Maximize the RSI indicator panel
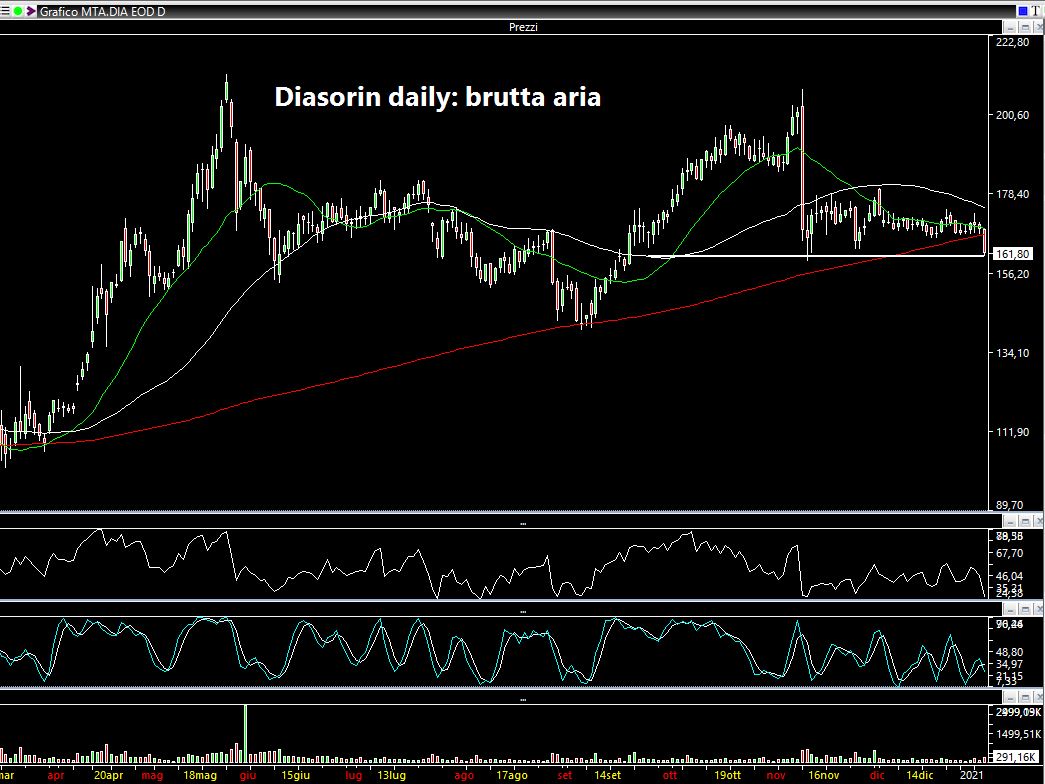The height and width of the screenshot is (784, 1045). pos(1025,521)
